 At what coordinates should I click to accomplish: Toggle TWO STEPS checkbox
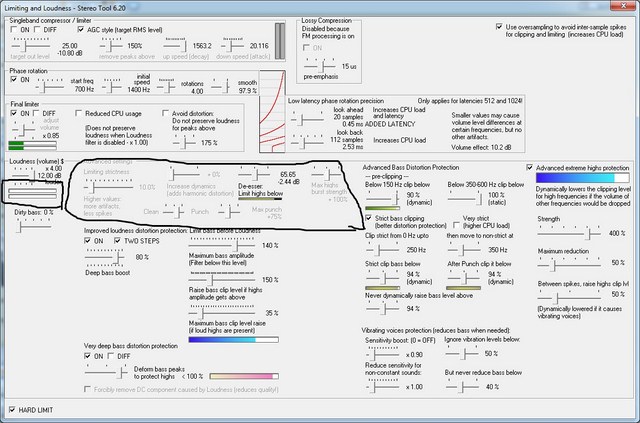(x=118, y=240)
